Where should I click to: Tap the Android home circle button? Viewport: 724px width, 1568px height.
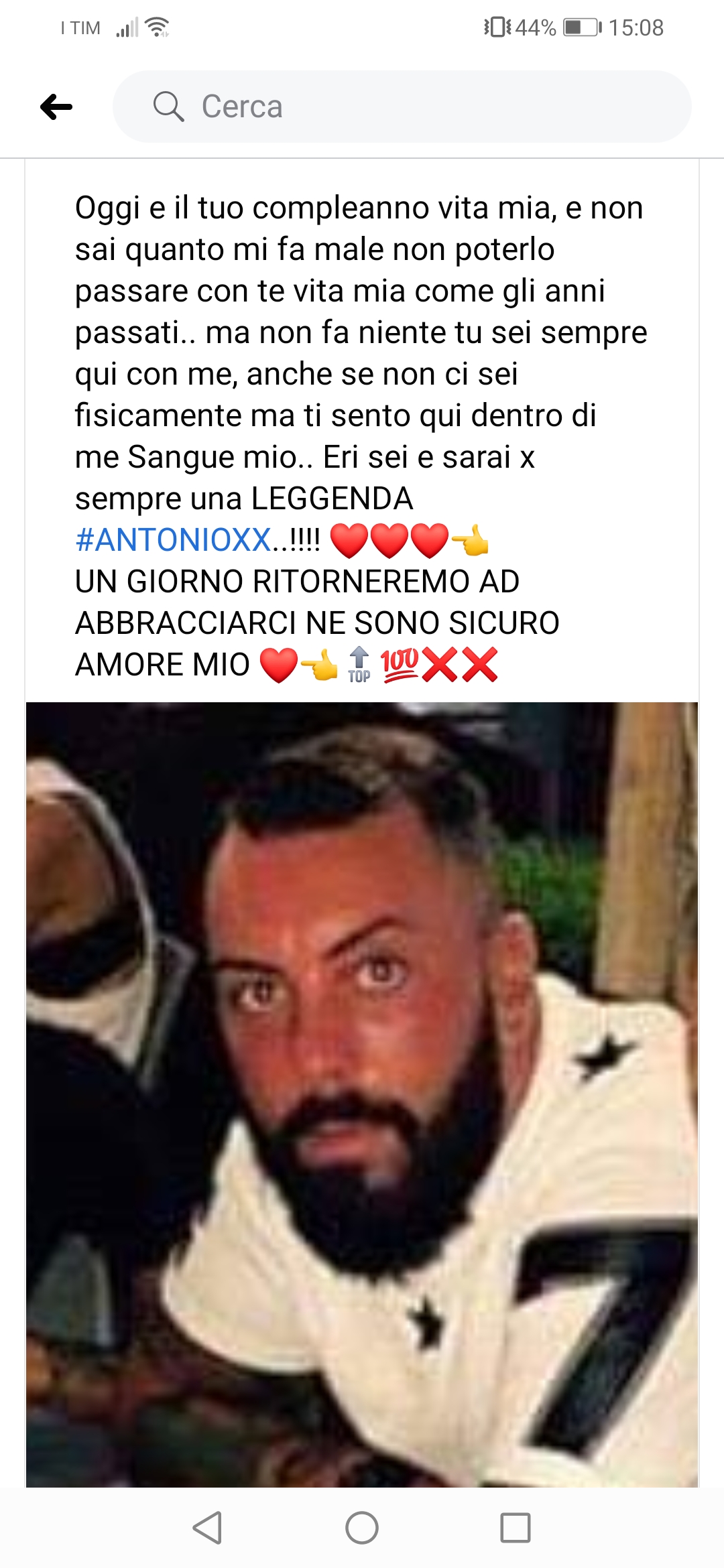[x=362, y=1528]
